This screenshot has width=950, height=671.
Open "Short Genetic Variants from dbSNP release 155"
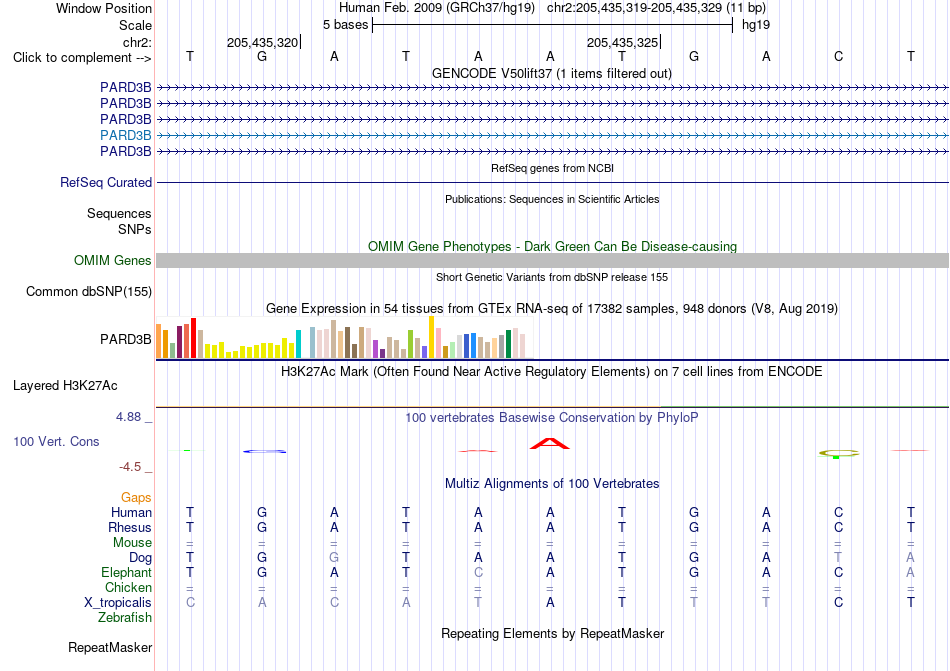point(552,277)
